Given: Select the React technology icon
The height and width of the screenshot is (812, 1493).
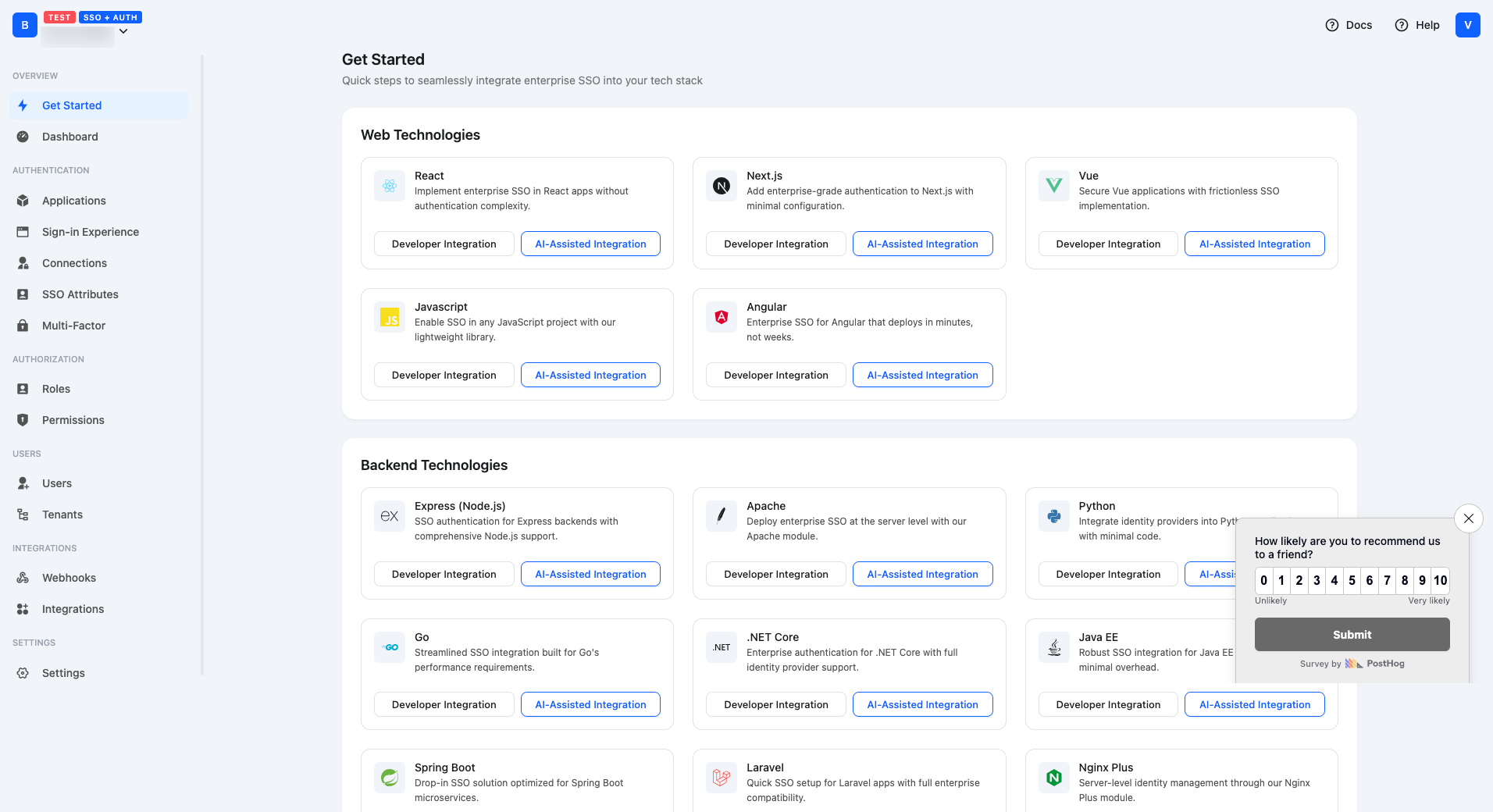Looking at the screenshot, I should coord(389,186).
